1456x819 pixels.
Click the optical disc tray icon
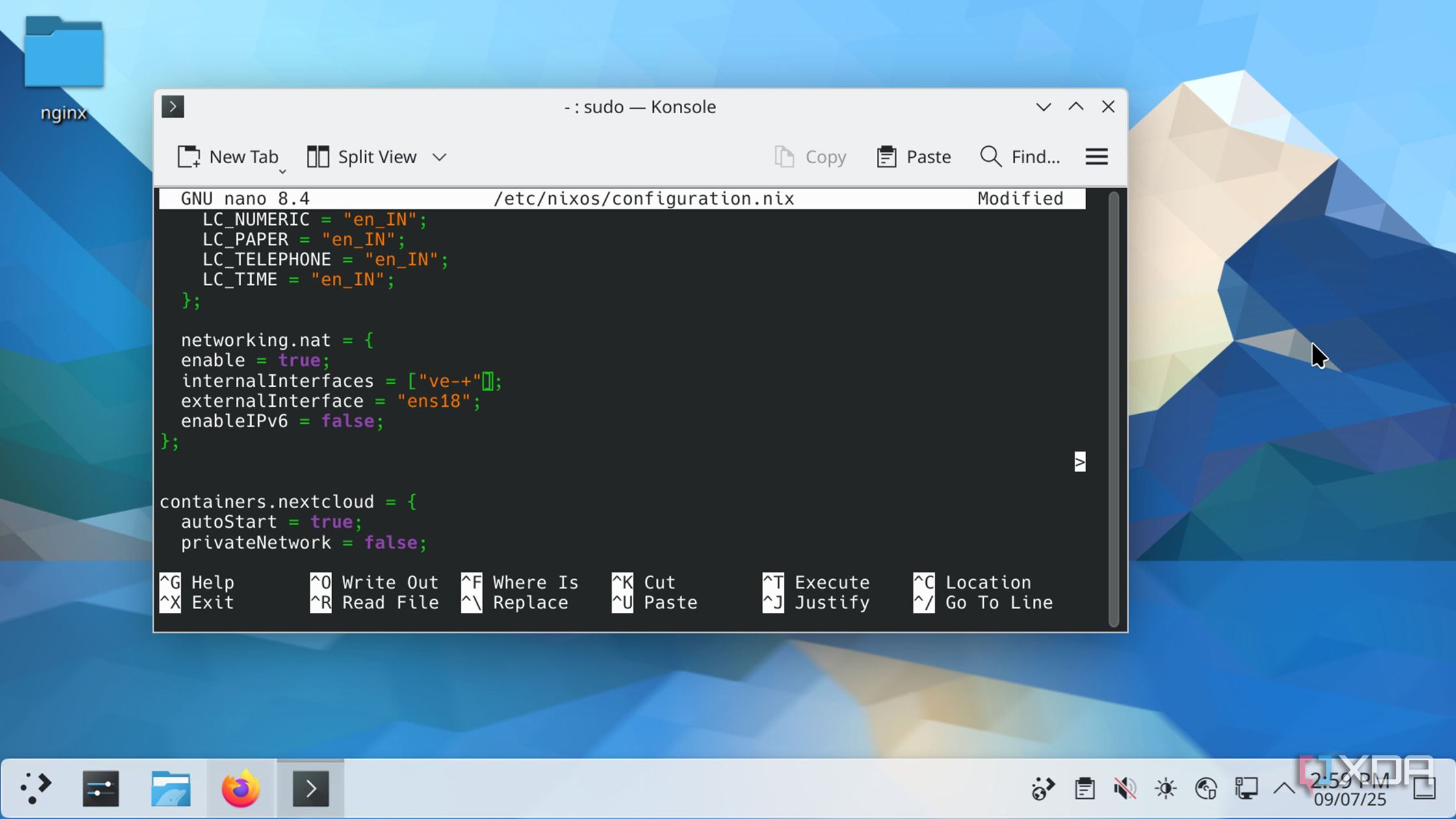pyautogui.click(x=1206, y=788)
